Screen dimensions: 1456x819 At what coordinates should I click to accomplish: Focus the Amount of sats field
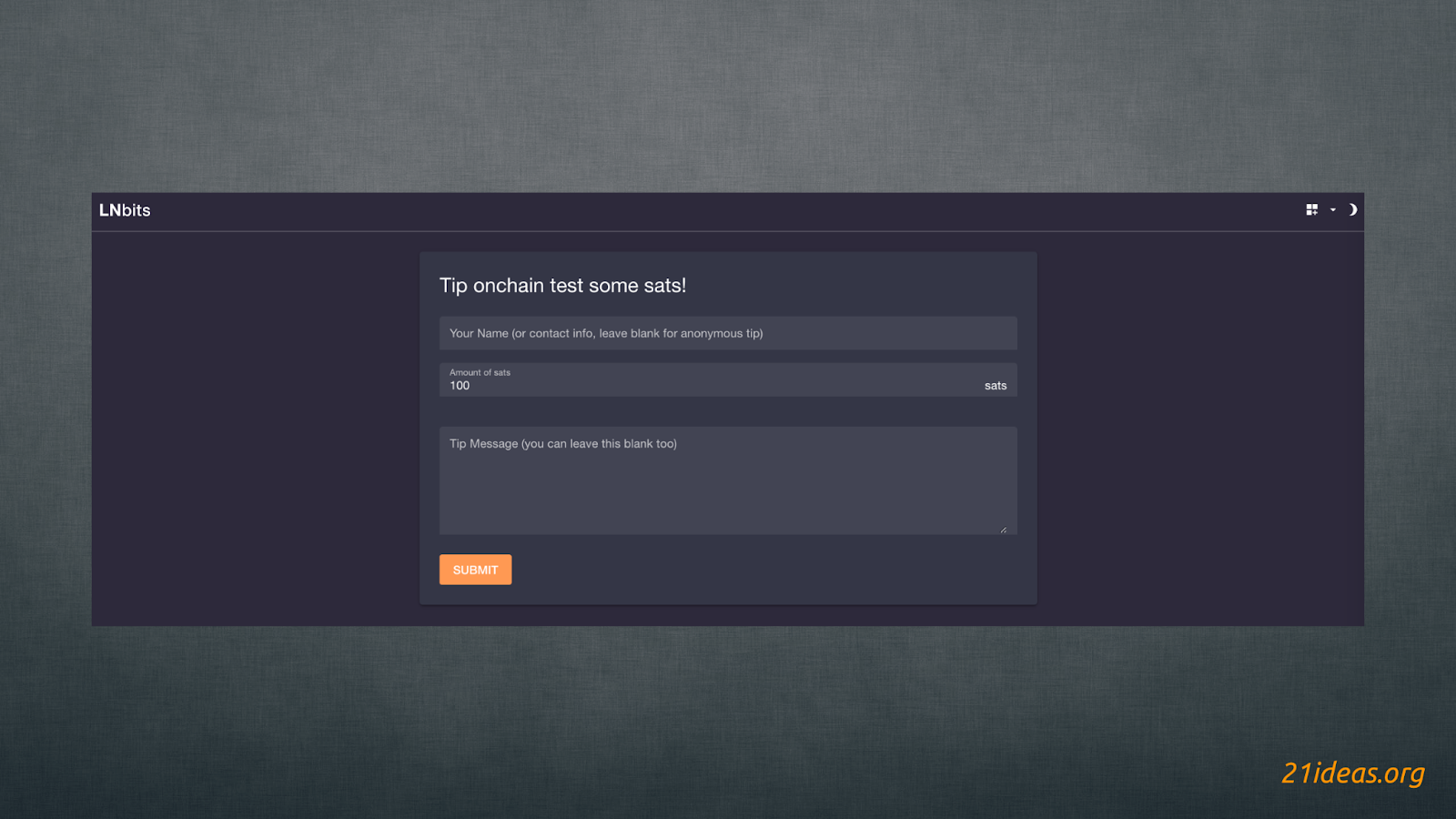point(710,386)
